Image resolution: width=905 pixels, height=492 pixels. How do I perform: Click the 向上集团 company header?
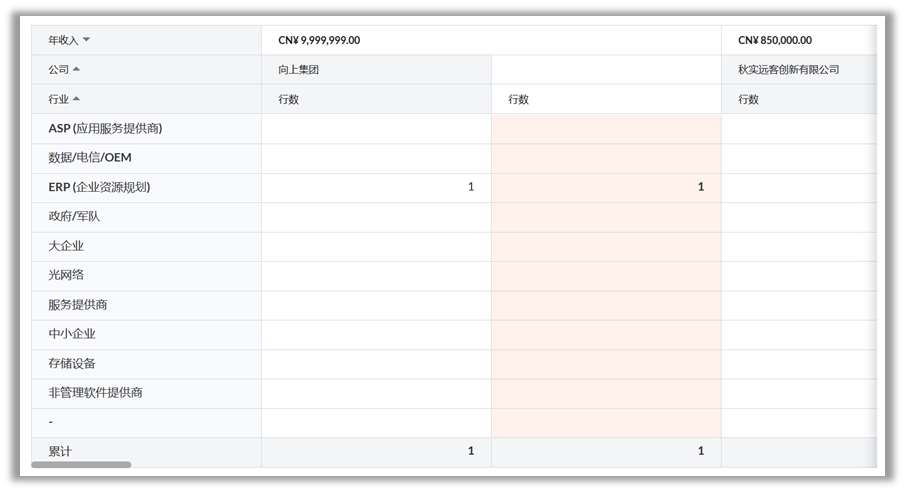click(x=298, y=70)
